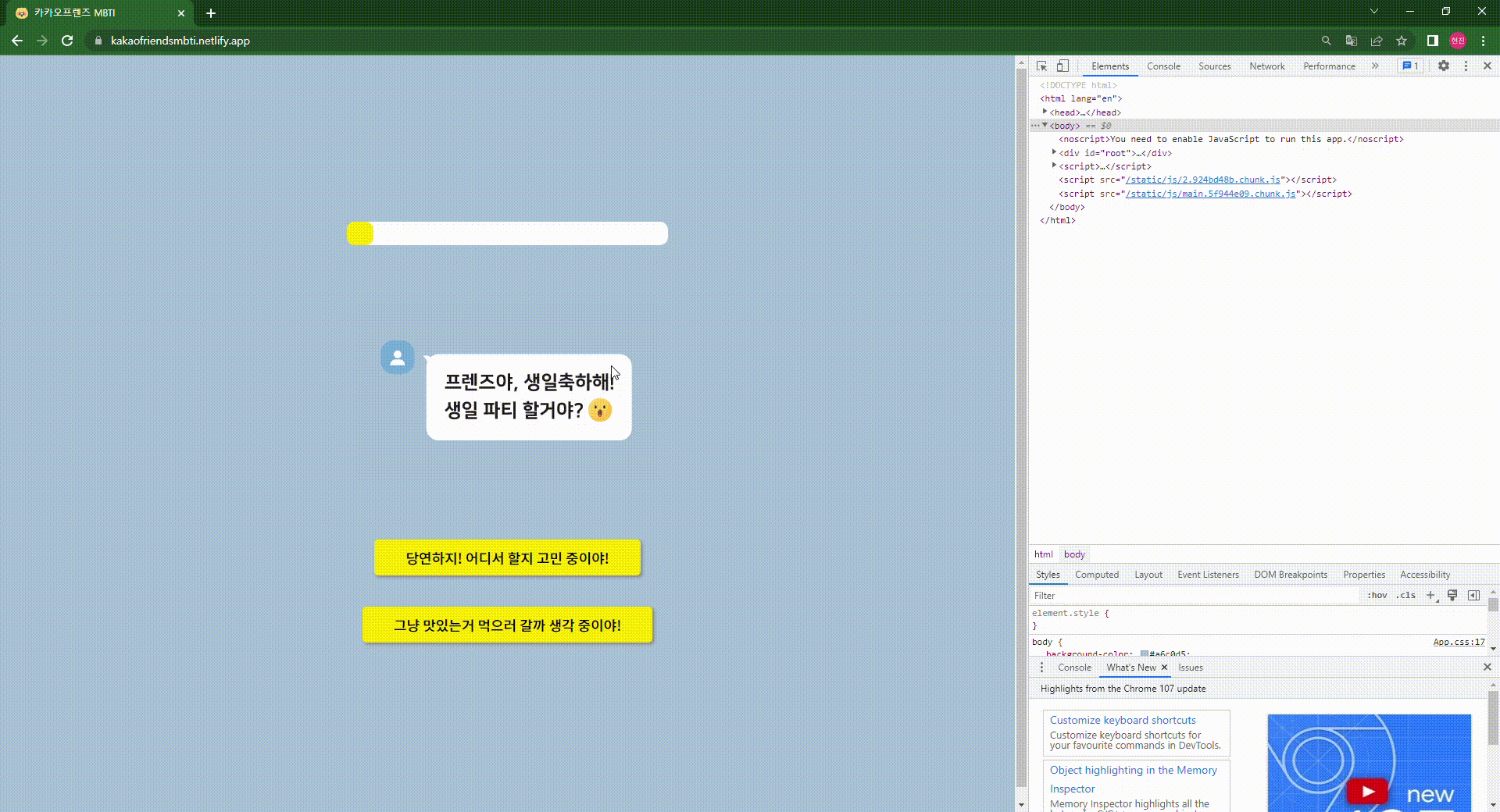Viewport: 1500px width, 812px height.
Task: Open the Performance panel
Action: pyautogui.click(x=1329, y=66)
